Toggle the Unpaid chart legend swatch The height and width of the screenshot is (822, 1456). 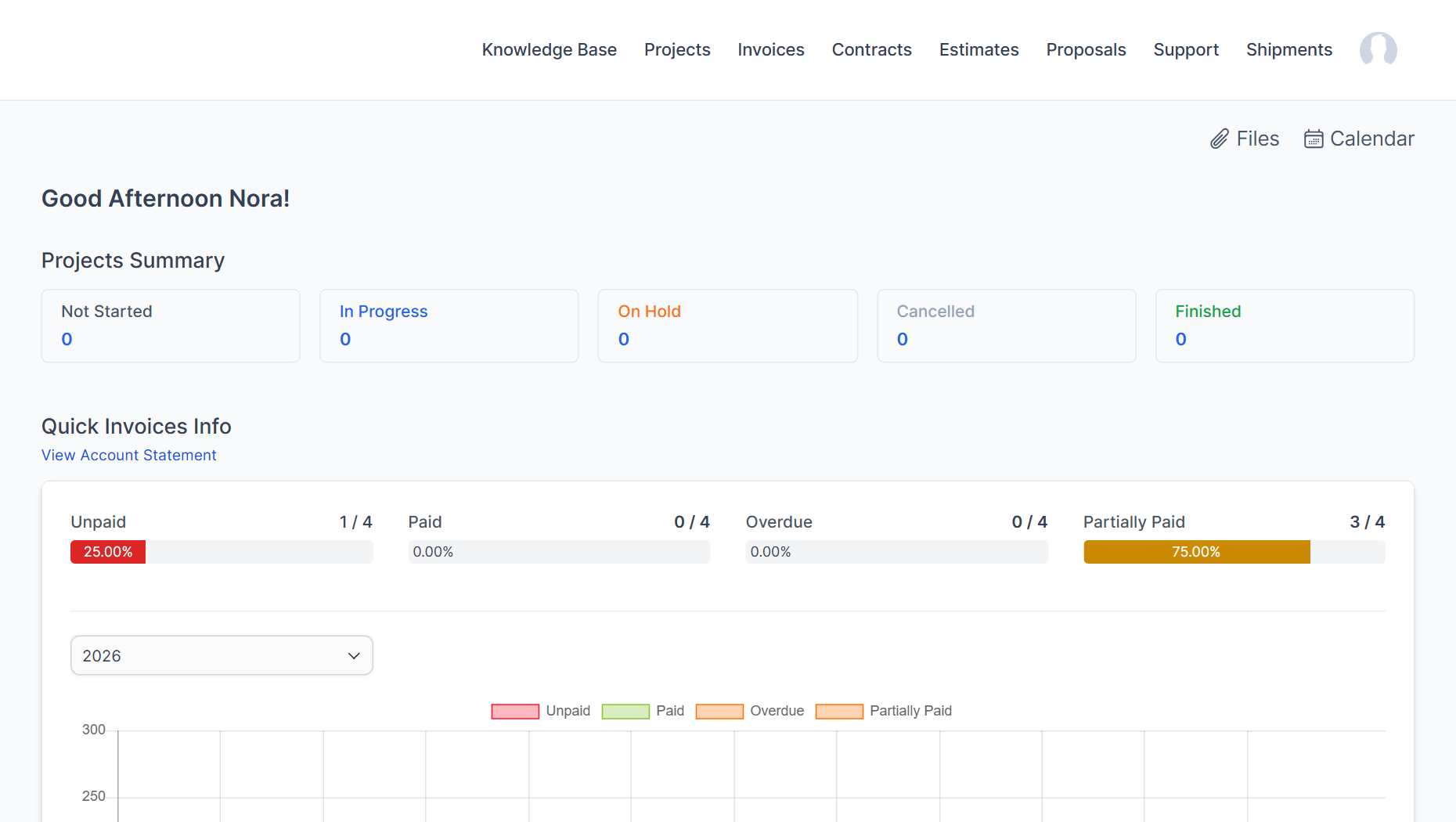(x=515, y=711)
